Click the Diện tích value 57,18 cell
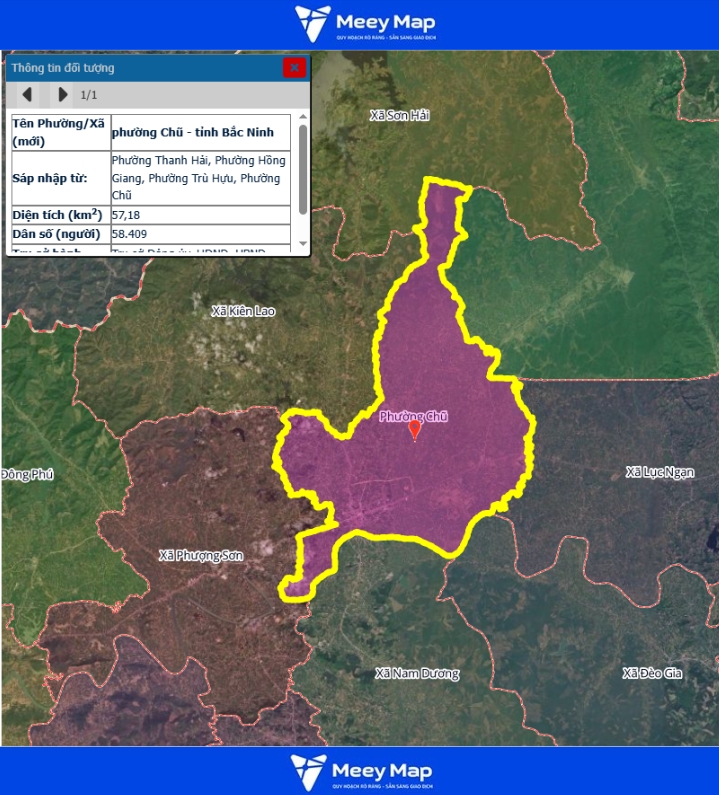Image resolution: width=719 pixels, height=795 pixels. click(x=200, y=215)
